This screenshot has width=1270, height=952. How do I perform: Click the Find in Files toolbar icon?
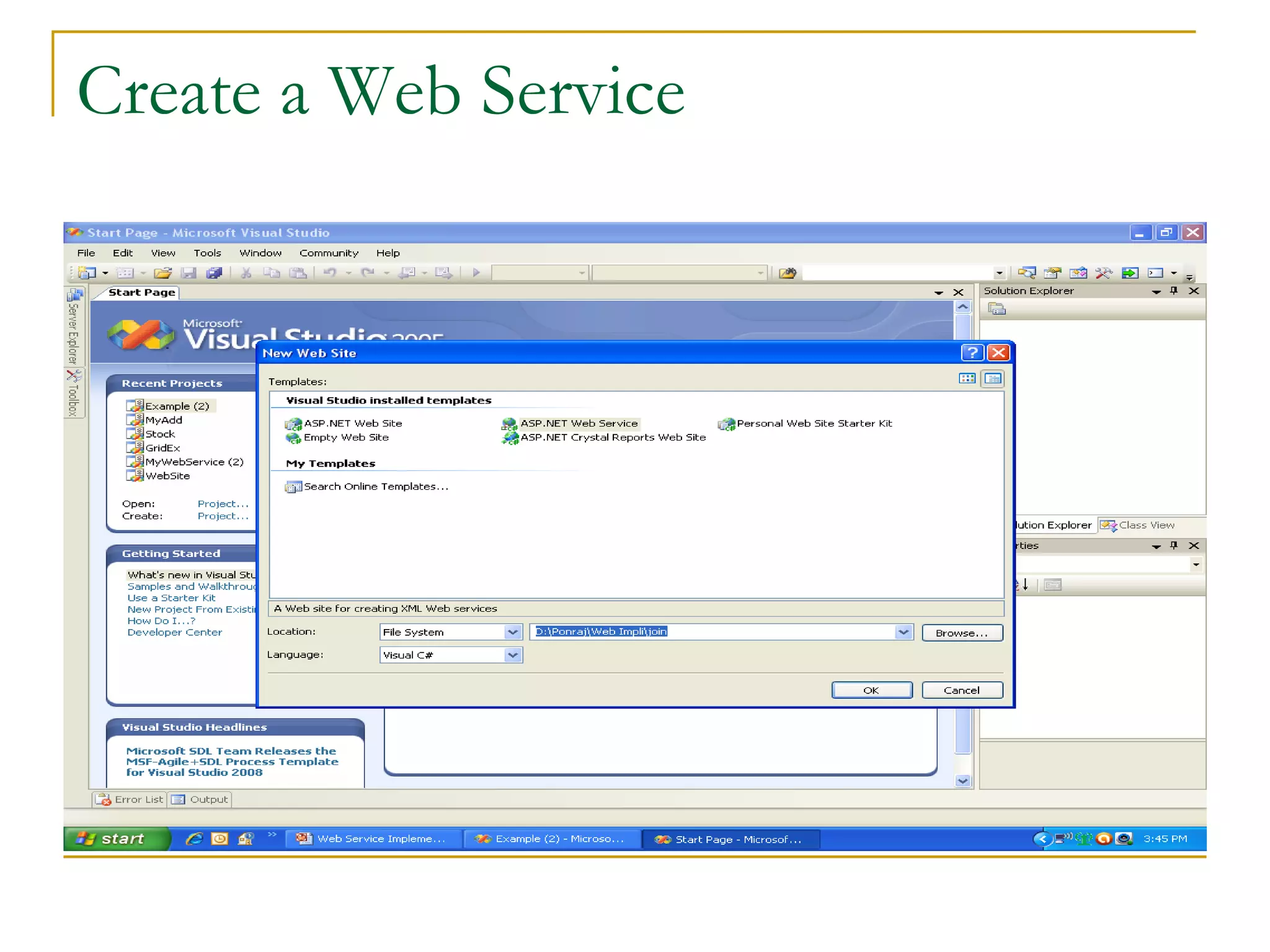(x=788, y=273)
